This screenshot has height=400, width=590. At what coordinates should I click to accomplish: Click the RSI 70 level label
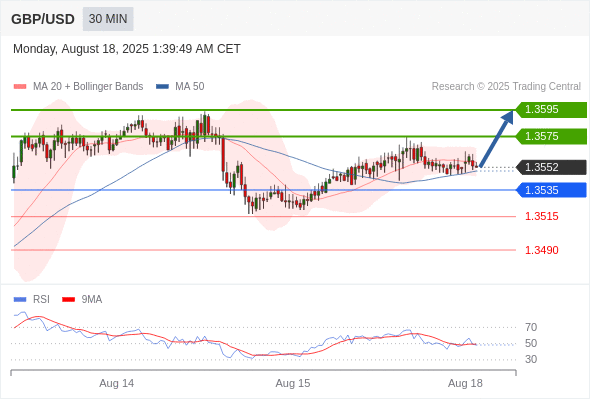point(531,327)
